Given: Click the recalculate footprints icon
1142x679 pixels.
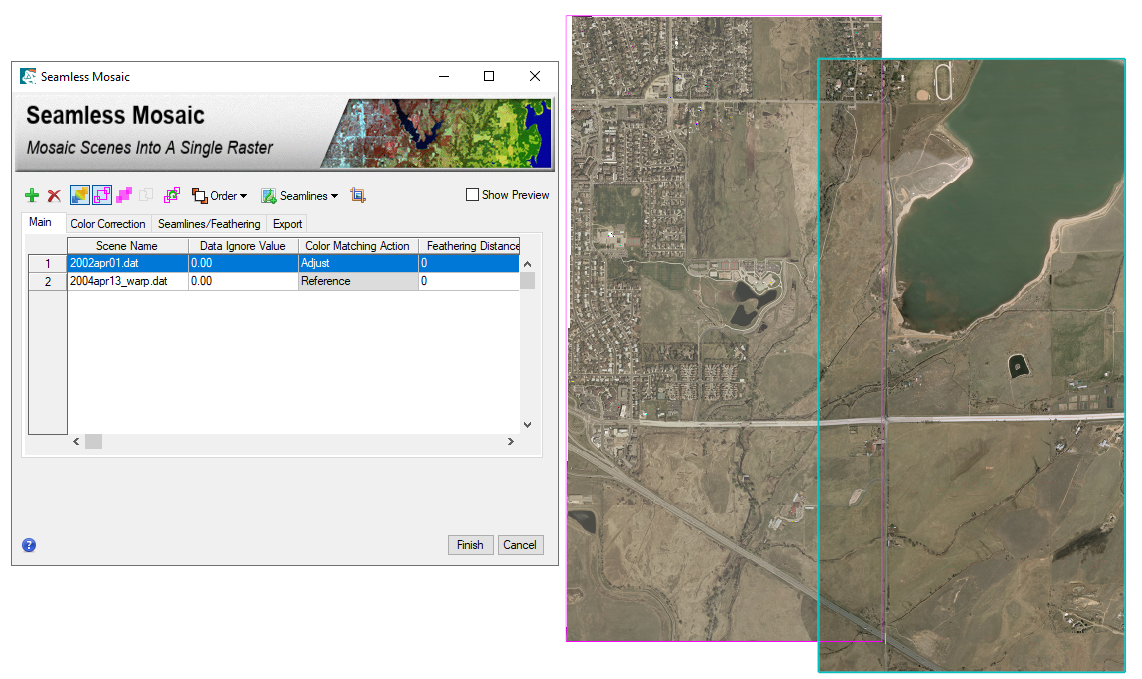Looking at the screenshot, I should tap(172, 196).
